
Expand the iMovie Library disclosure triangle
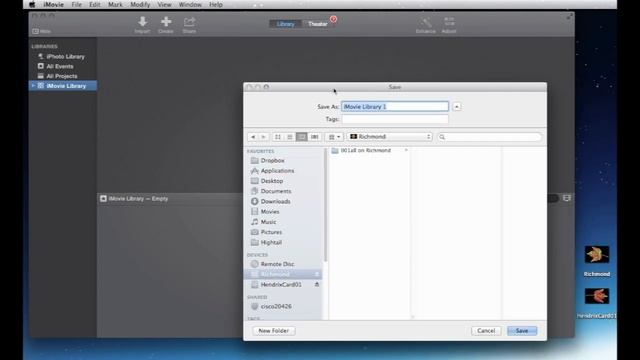(33, 86)
